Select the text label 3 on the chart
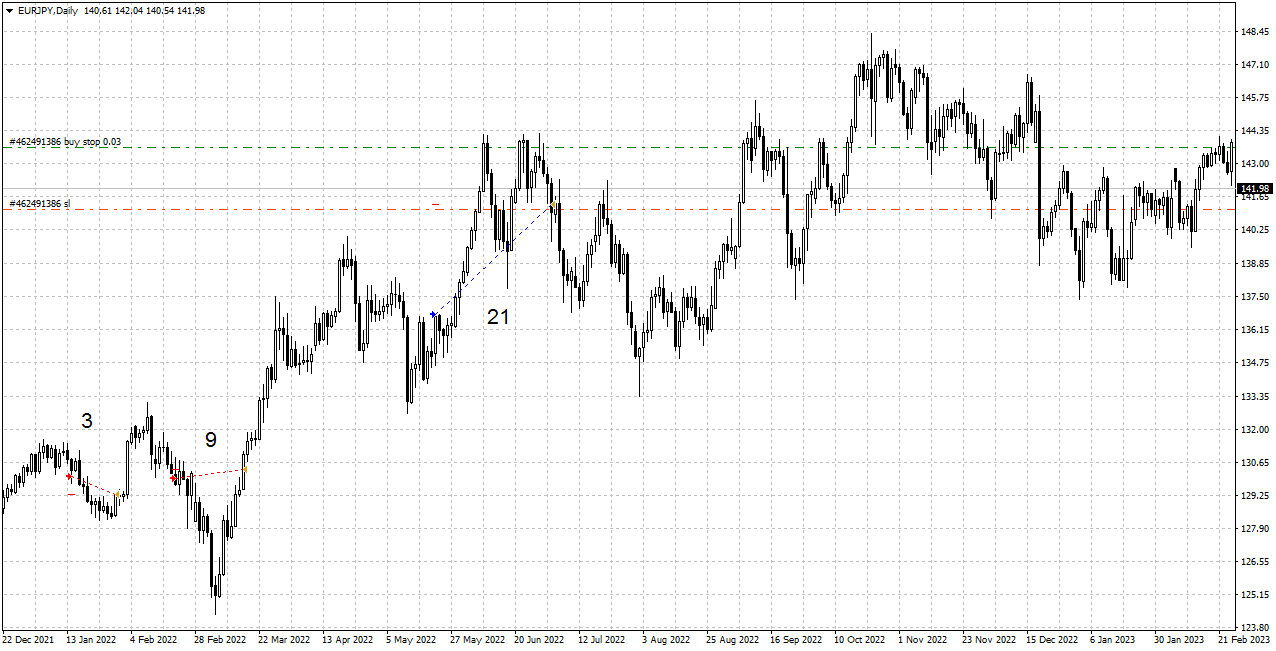Viewport: 1276px width, 651px height. click(87, 421)
